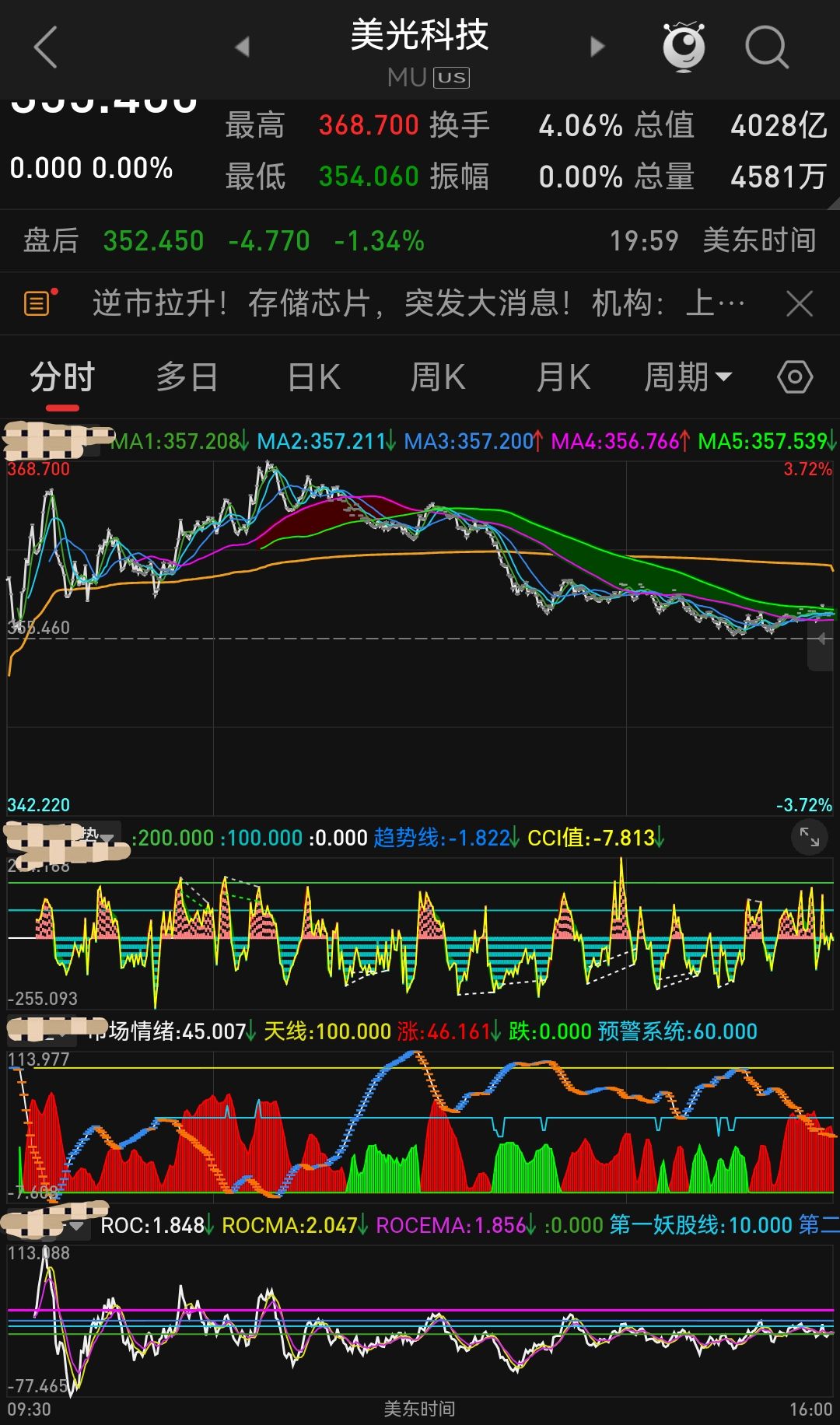Tap the chart side handle arrow
Screen dimensions: 840x1425
[821, 639]
